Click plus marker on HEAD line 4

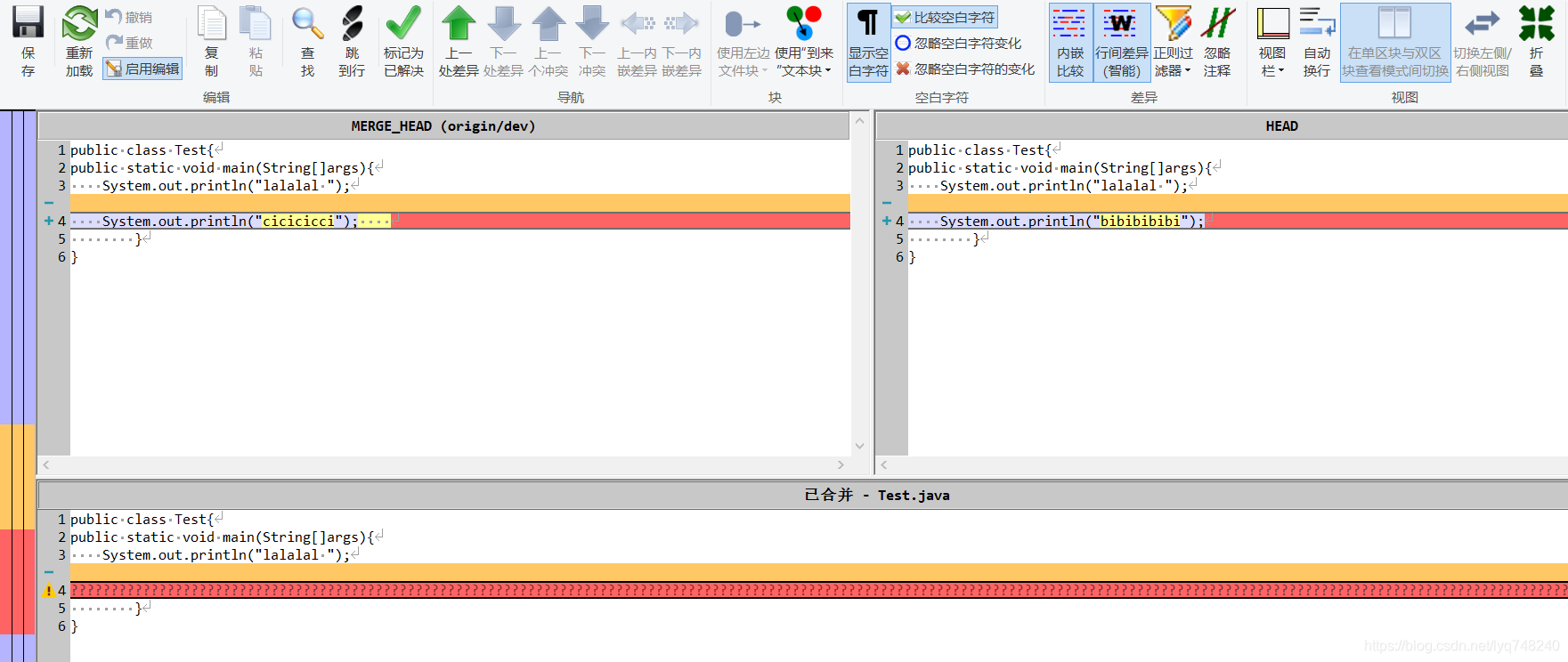click(886, 221)
